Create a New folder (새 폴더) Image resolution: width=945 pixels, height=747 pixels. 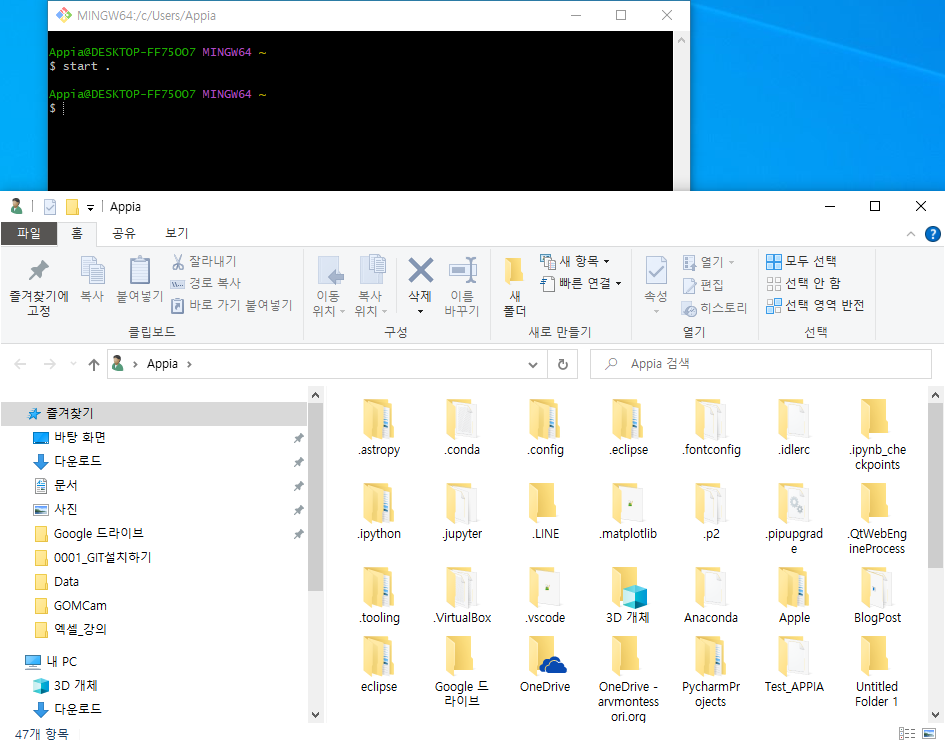[x=515, y=288]
